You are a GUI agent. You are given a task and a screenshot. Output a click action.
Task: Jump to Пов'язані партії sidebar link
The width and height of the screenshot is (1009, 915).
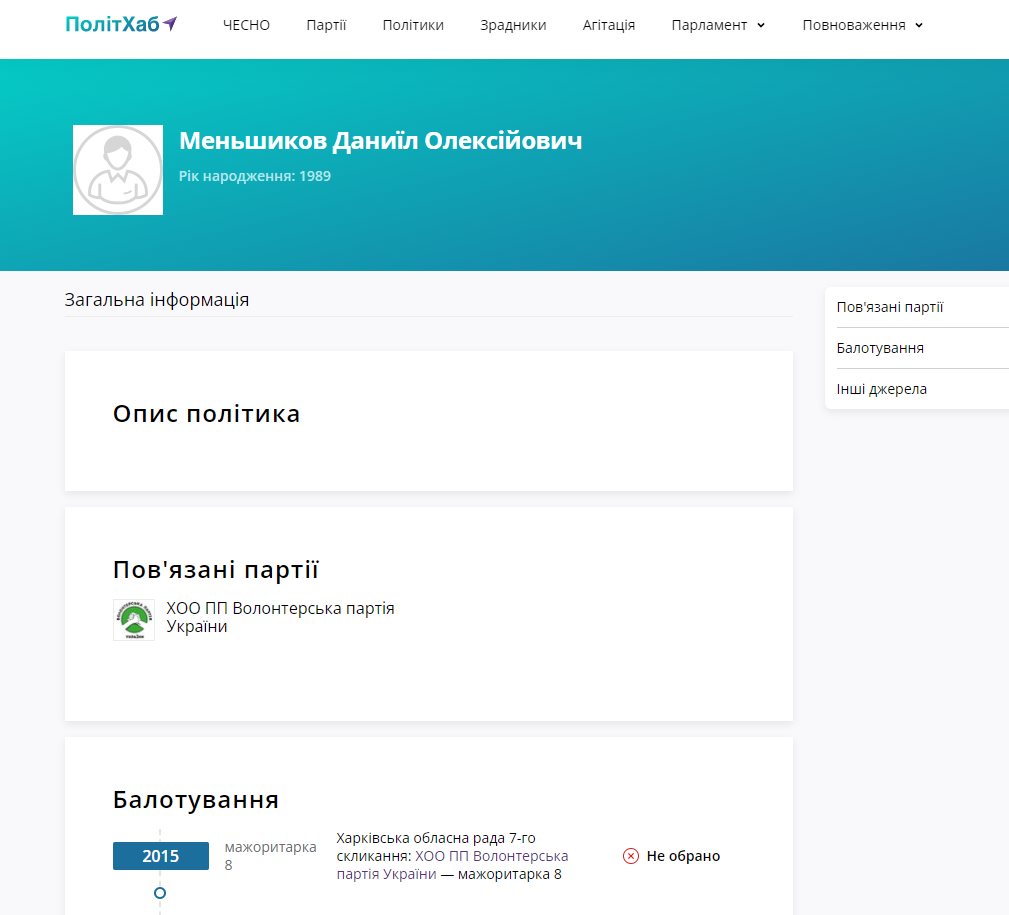(890, 307)
